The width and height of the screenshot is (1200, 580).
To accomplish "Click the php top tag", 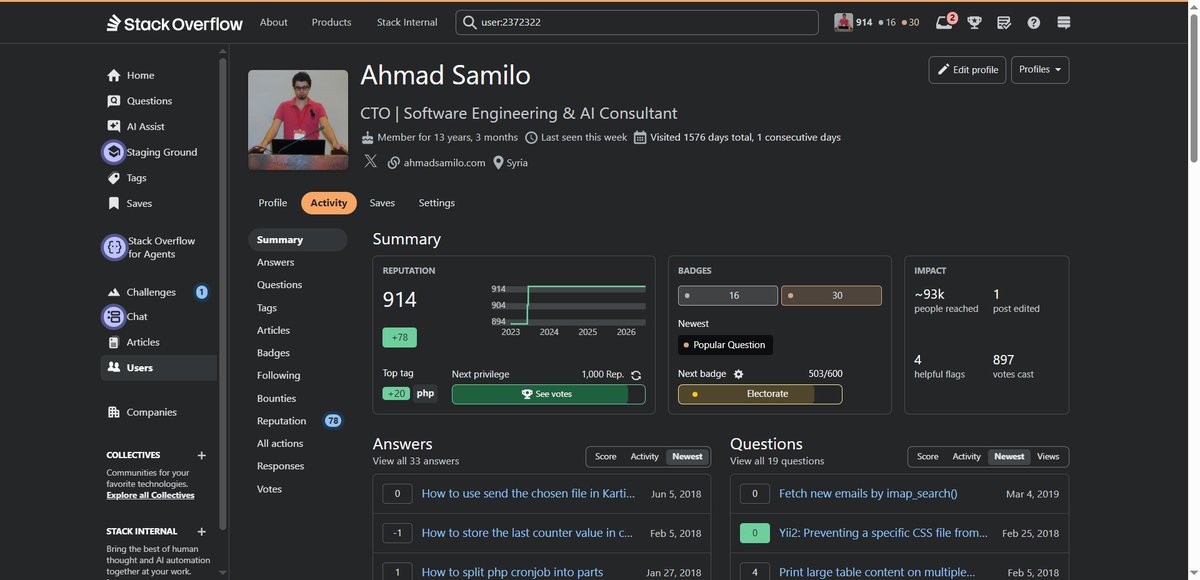I will pos(425,393).
